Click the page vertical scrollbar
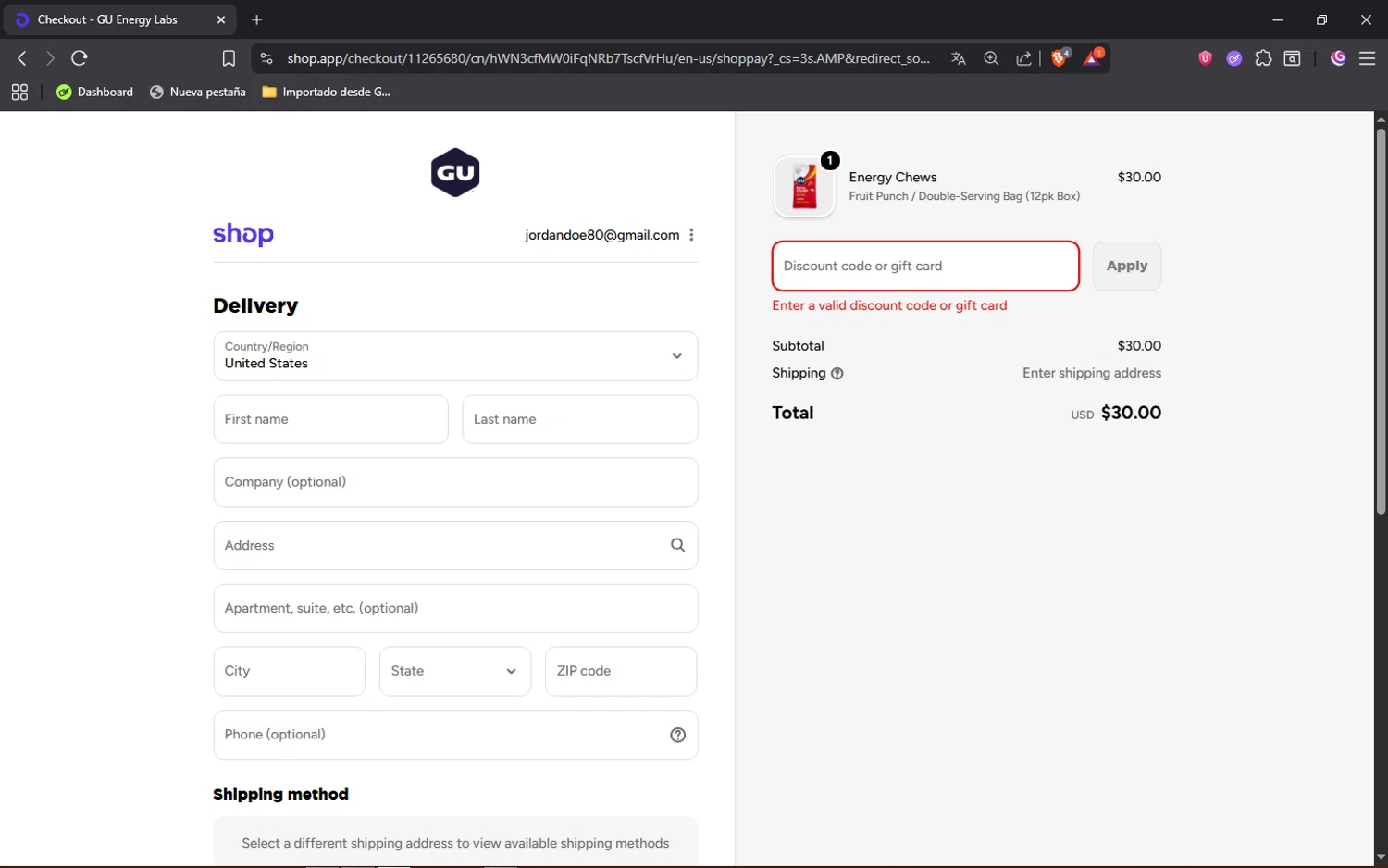The width and height of the screenshot is (1388, 868). click(1381, 321)
